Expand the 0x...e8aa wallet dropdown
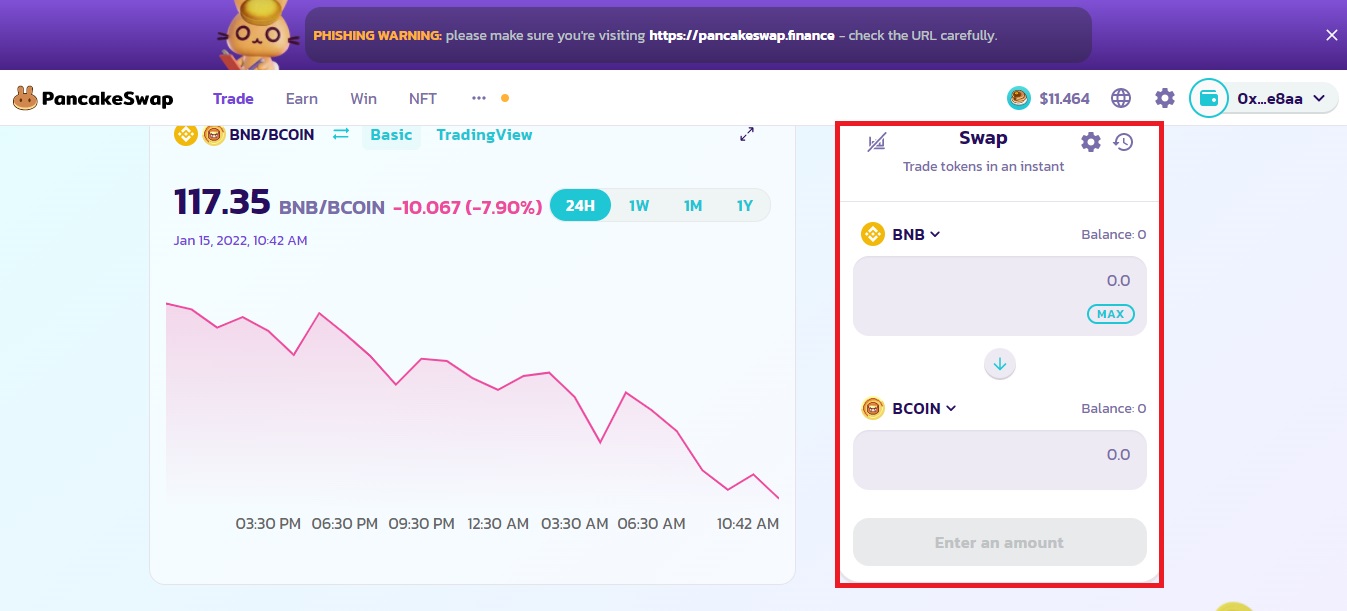Screen dimensions: 1347x611 (1282, 98)
